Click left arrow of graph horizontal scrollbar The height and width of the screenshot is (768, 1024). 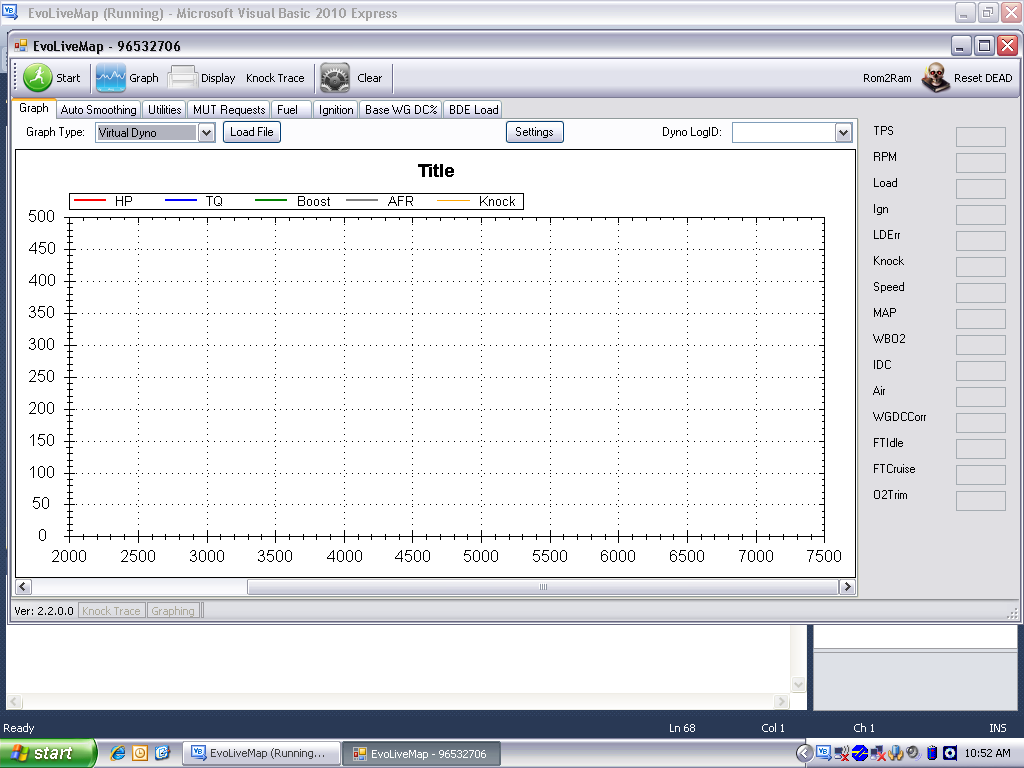point(23,586)
